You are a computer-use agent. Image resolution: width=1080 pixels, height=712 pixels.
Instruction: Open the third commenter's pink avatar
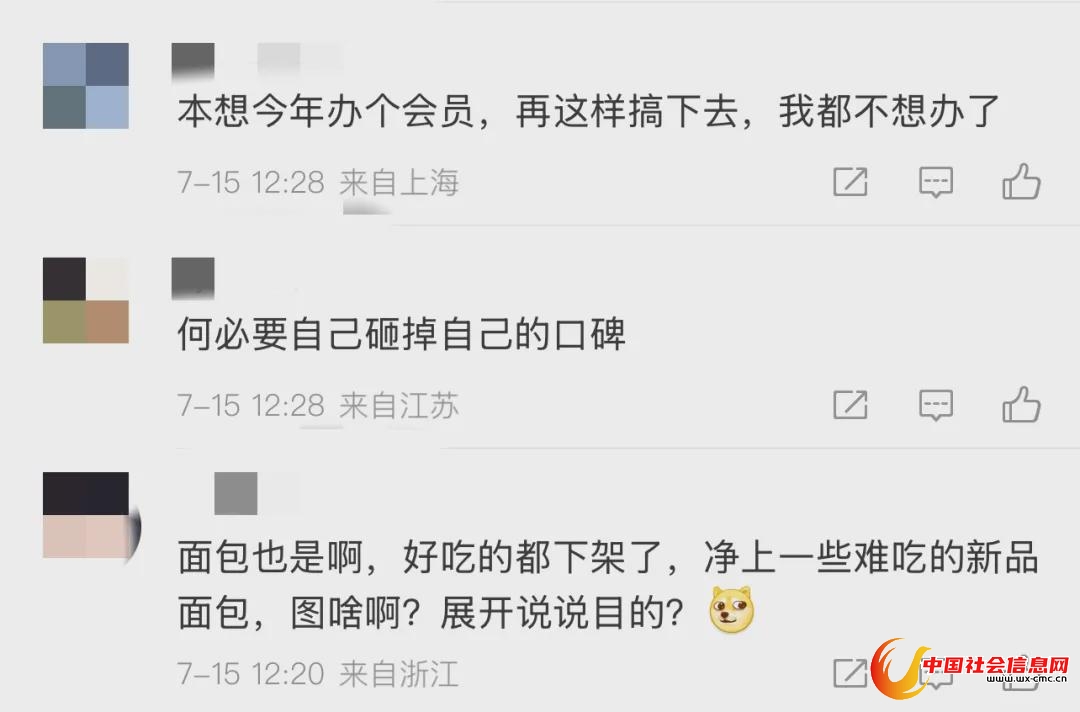(x=85, y=515)
